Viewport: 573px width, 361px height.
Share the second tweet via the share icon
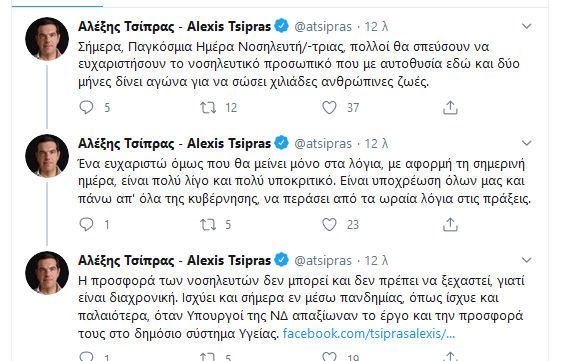click(x=450, y=224)
